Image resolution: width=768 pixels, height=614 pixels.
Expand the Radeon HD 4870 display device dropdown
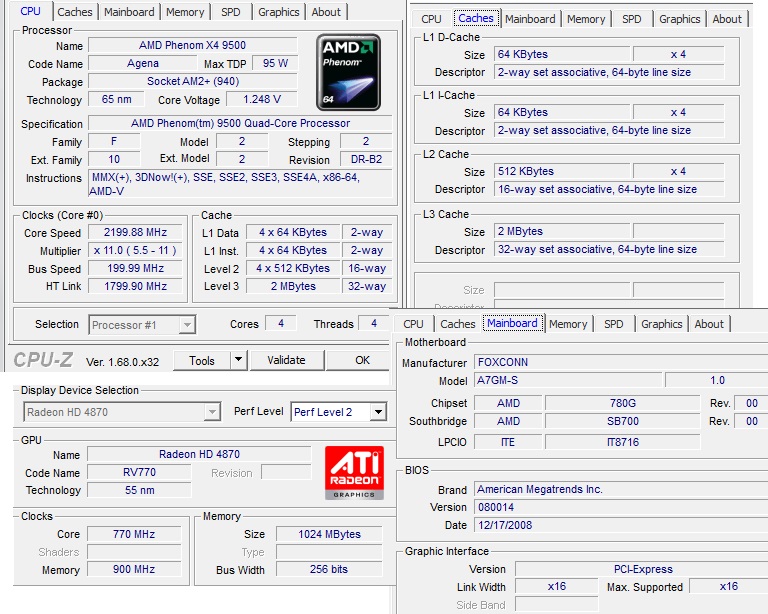point(212,412)
